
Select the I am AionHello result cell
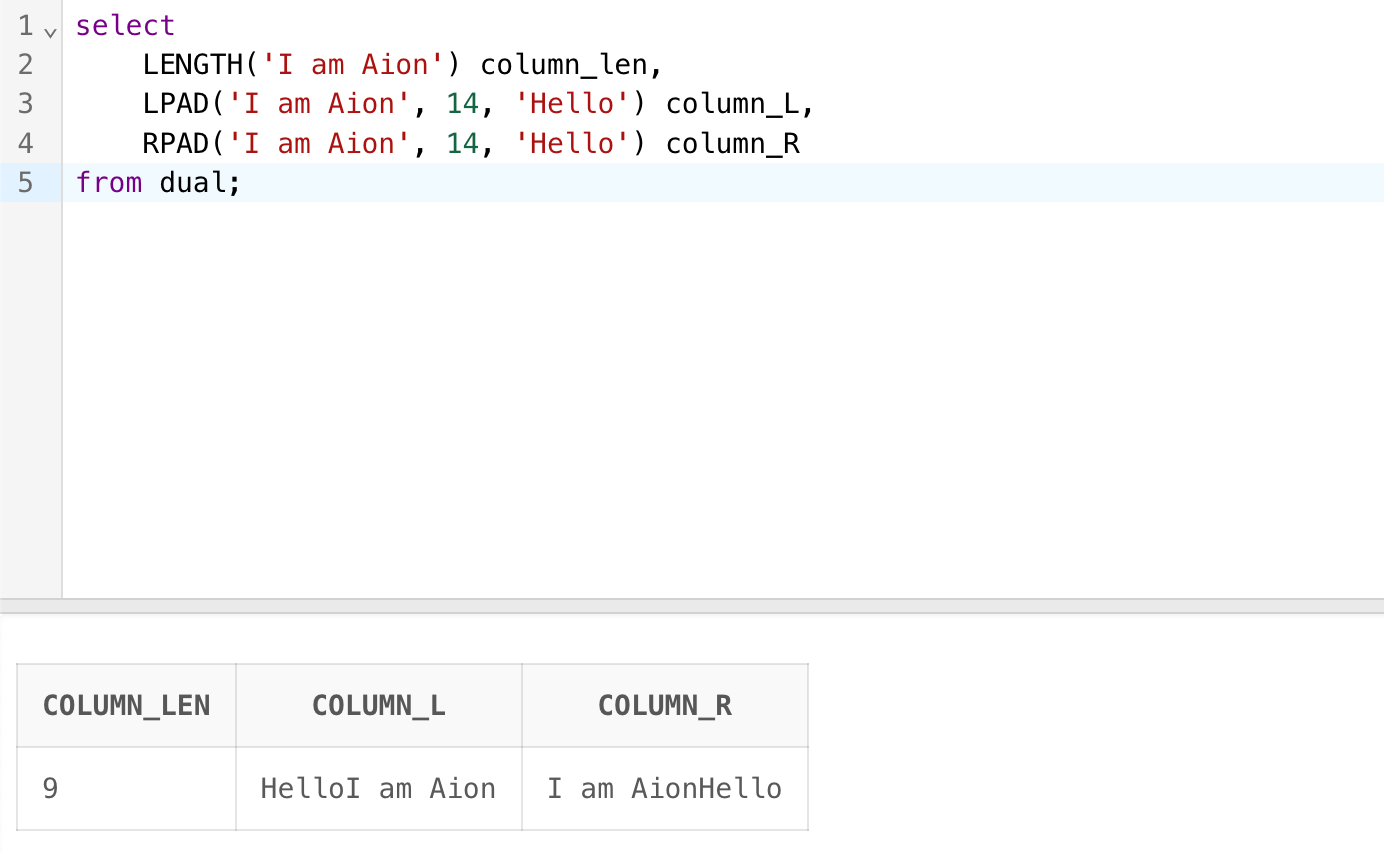664,789
